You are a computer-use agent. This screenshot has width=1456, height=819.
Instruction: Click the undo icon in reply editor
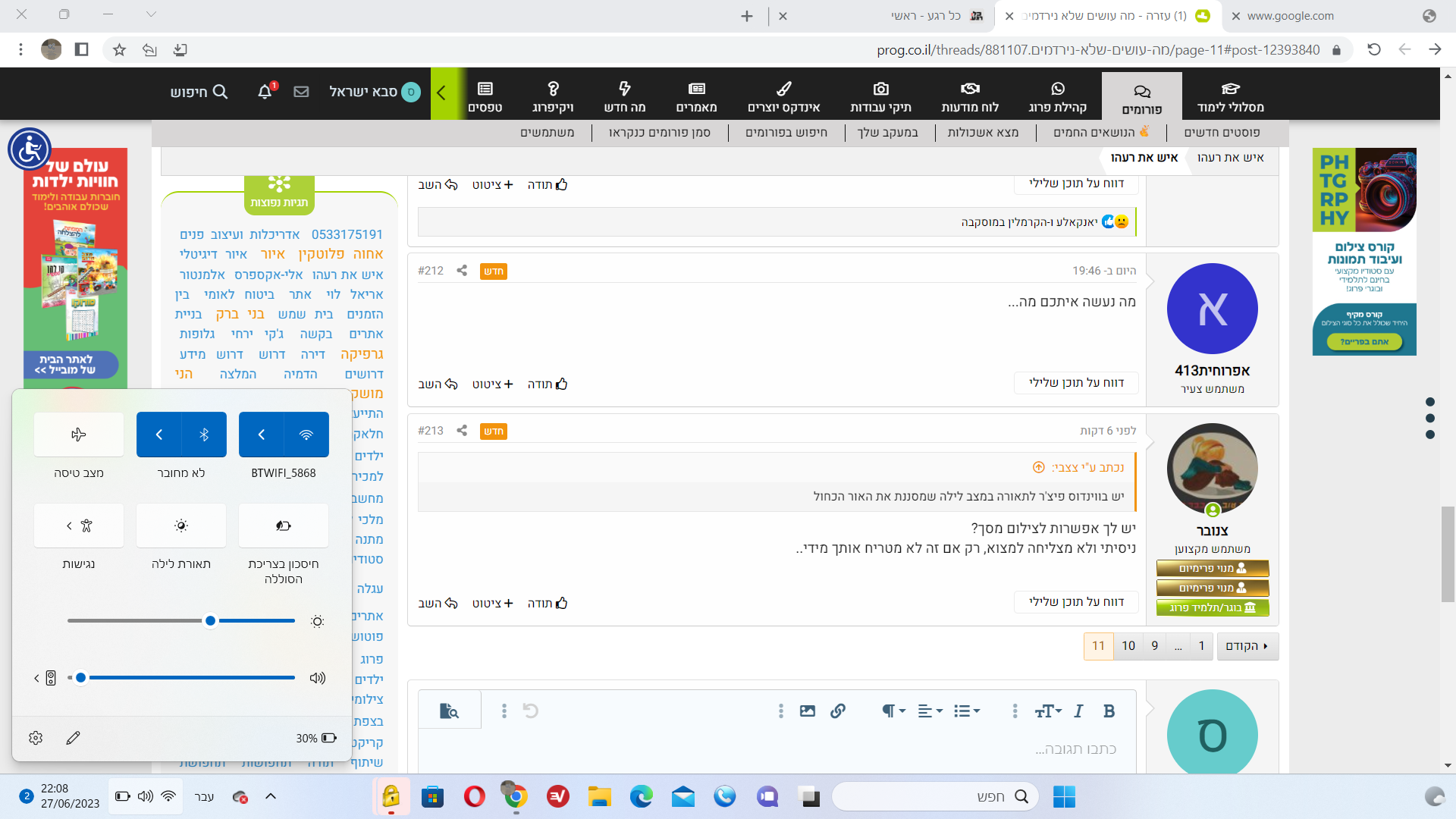pyautogui.click(x=531, y=711)
